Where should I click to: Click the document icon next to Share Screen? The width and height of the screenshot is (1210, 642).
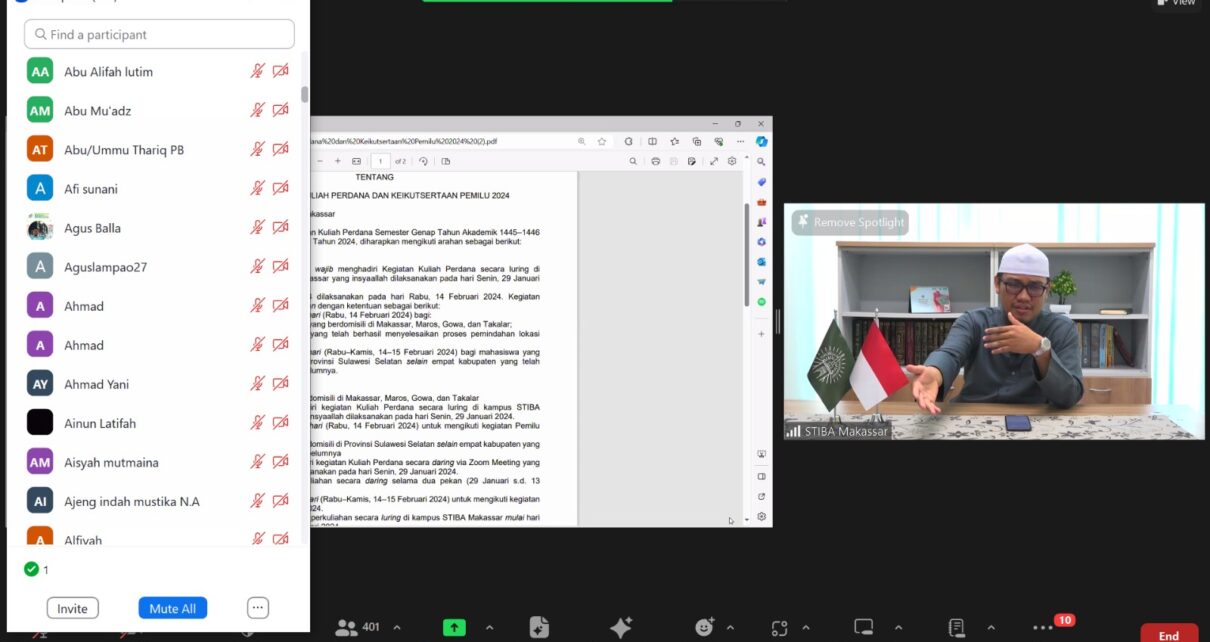coord(539,628)
